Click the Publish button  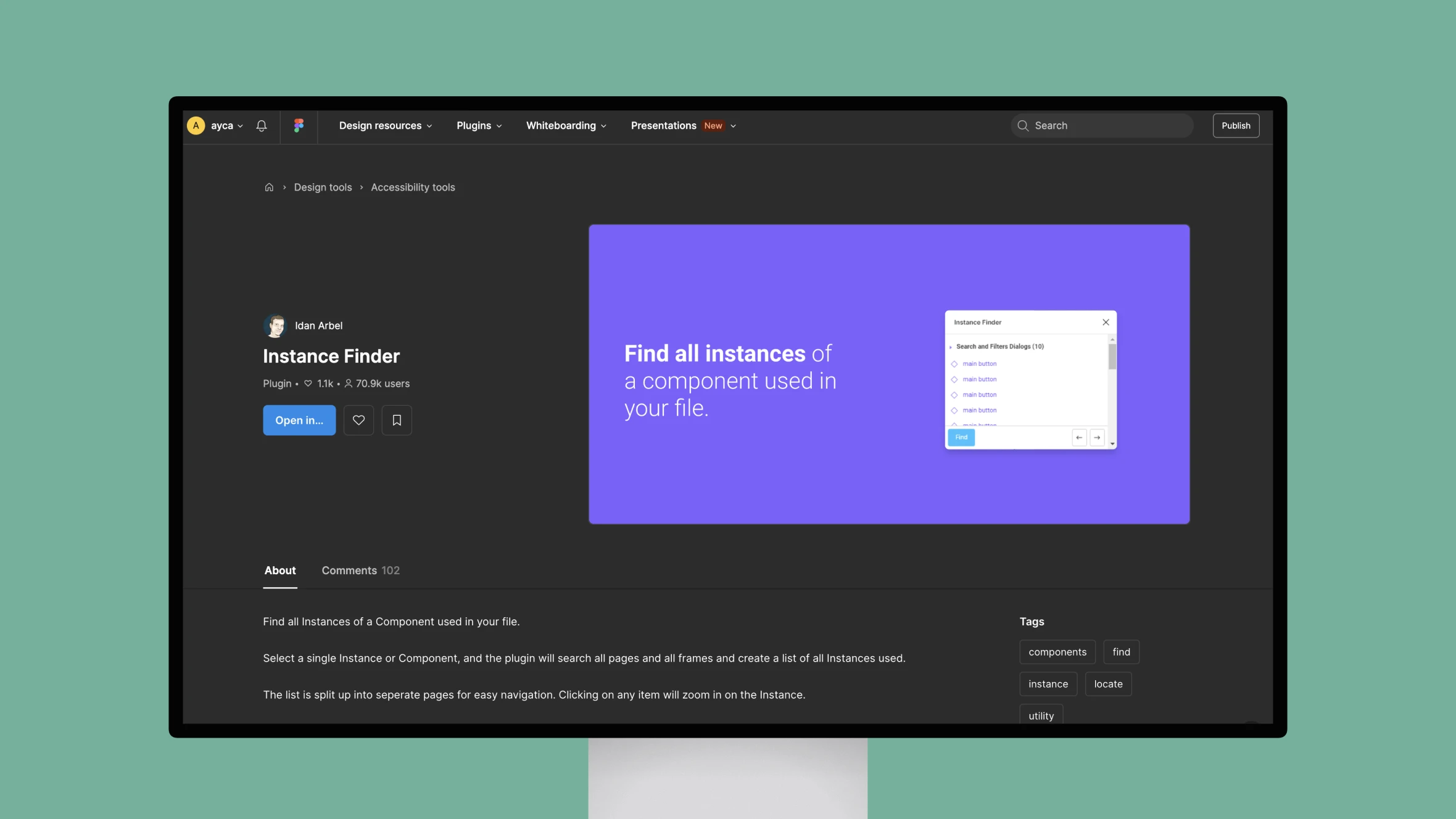point(1235,124)
